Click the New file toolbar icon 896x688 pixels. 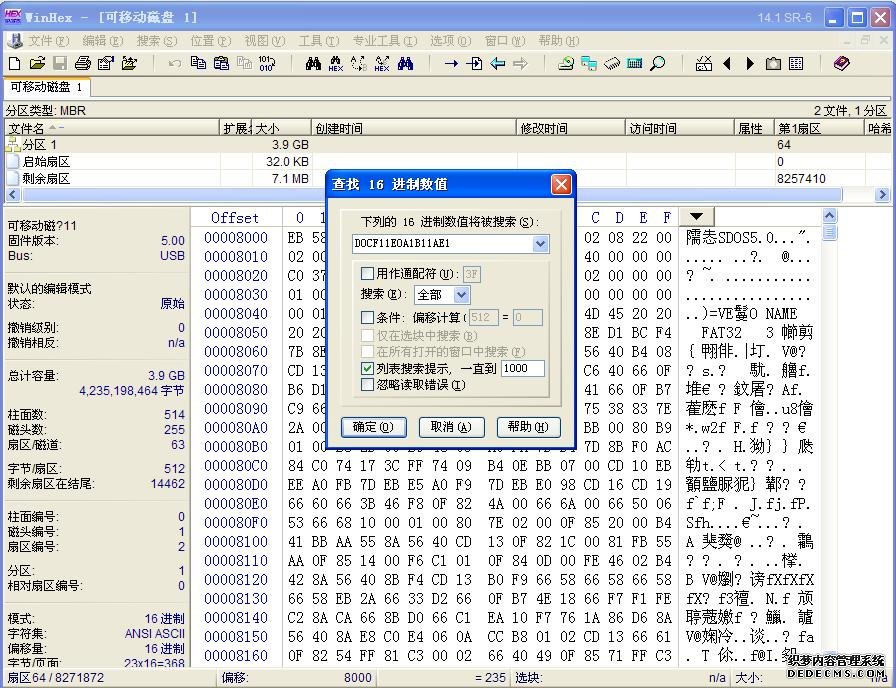(14, 63)
